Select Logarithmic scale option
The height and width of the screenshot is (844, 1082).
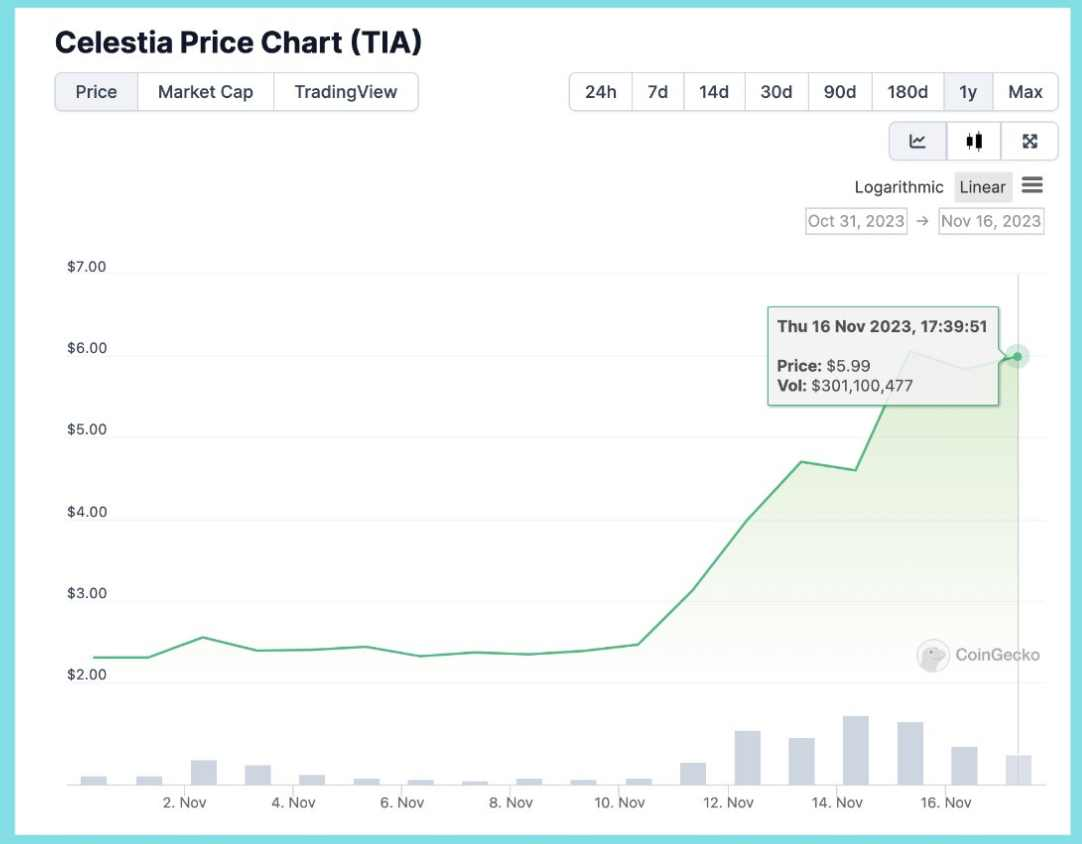(898, 187)
